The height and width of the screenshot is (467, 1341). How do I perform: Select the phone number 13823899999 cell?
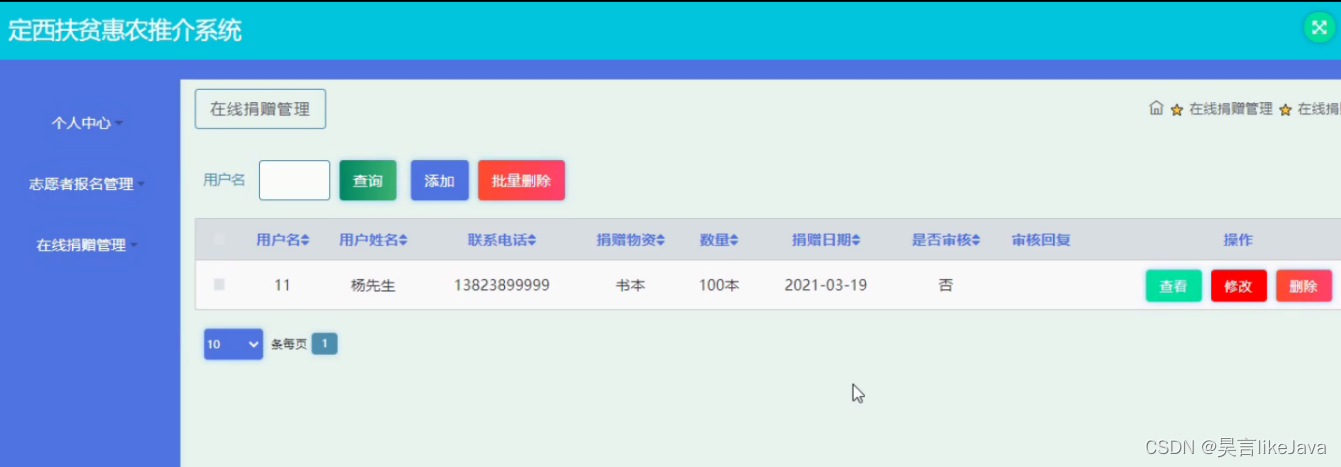(x=502, y=285)
